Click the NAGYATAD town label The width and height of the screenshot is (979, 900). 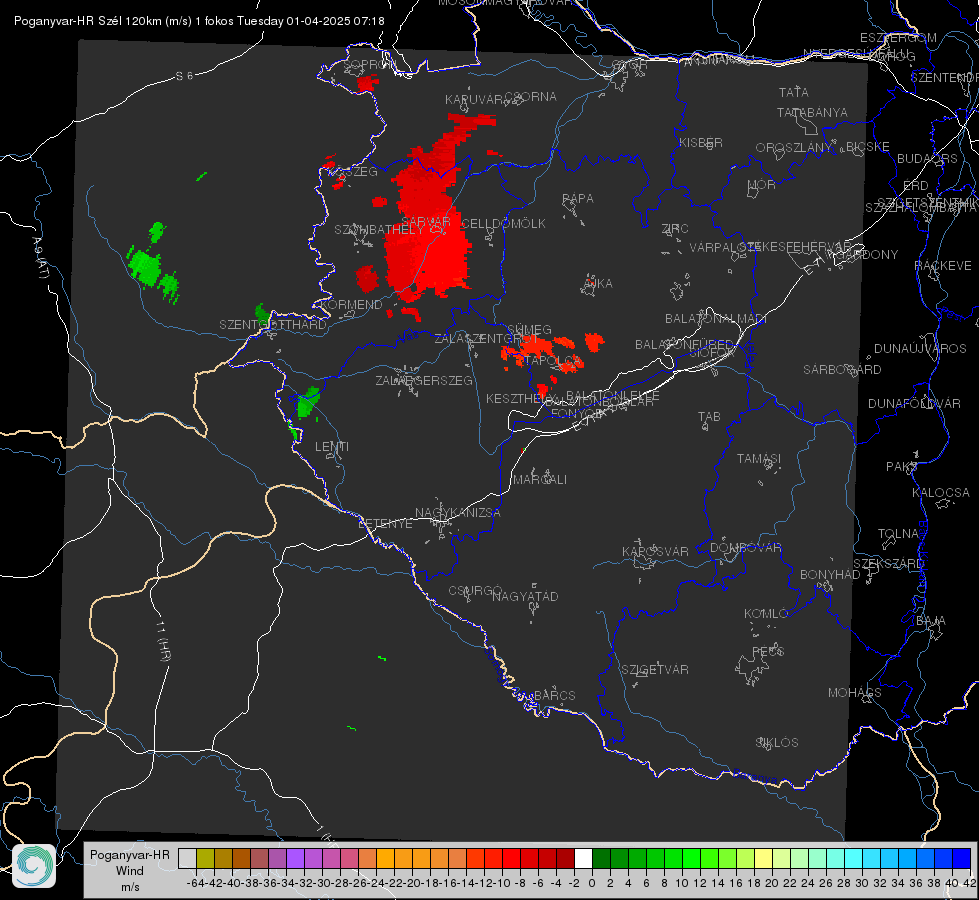[x=525, y=596]
